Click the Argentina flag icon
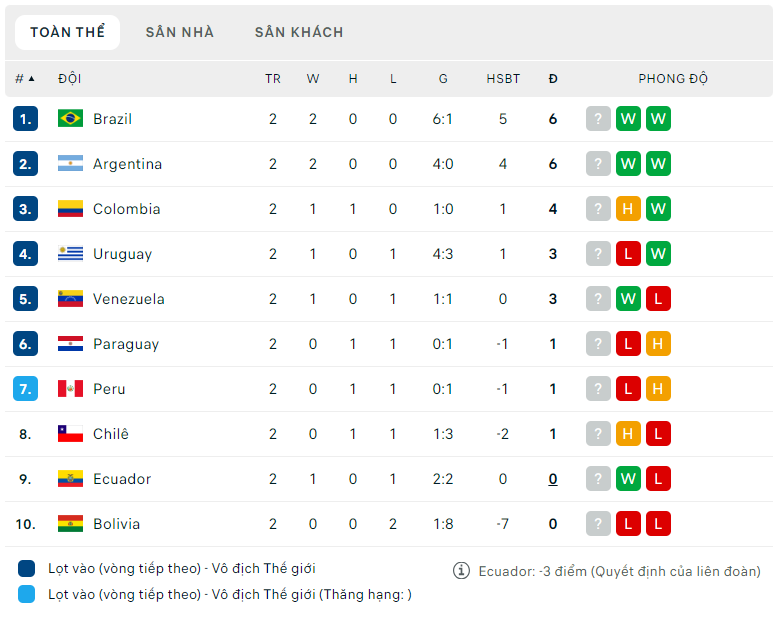This screenshot has width=779, height=620. coord(70,164)
